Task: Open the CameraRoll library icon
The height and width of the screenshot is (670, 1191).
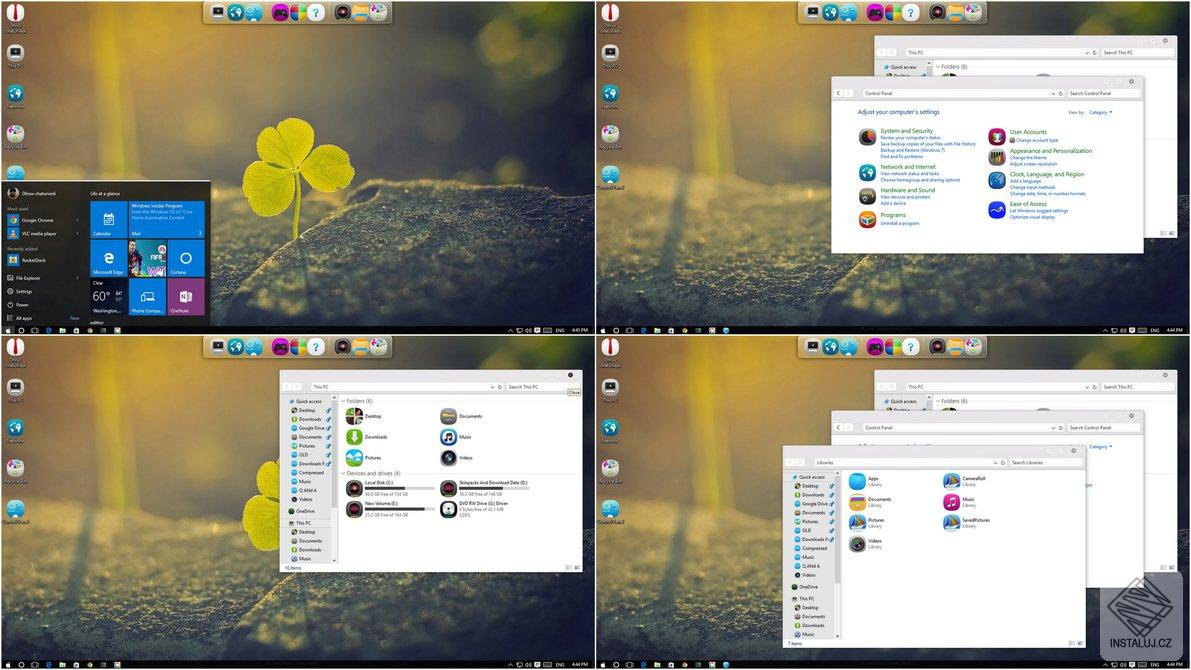Action: (x=951, y=481)
